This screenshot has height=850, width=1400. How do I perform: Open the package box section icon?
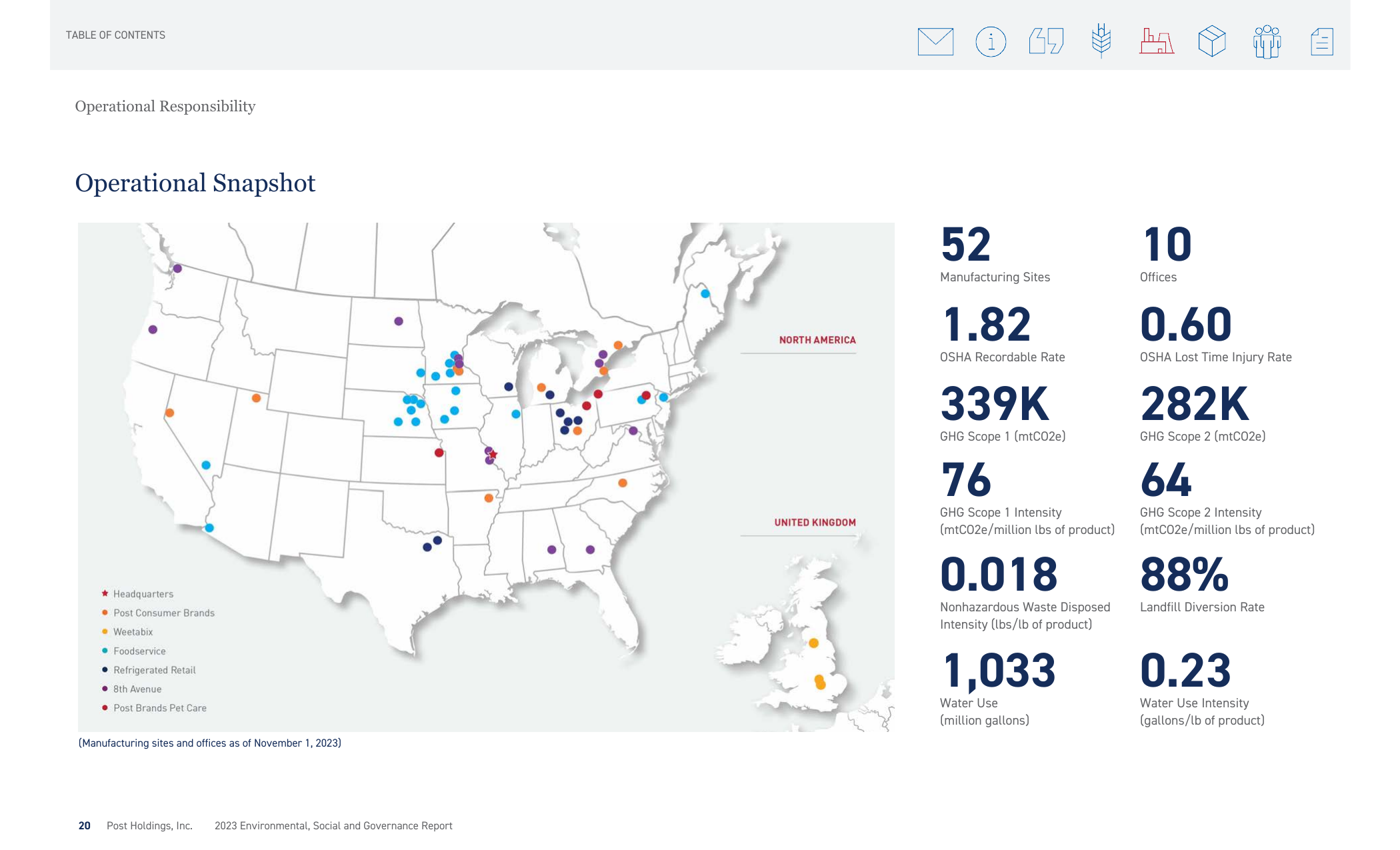tap(1212, 41)
